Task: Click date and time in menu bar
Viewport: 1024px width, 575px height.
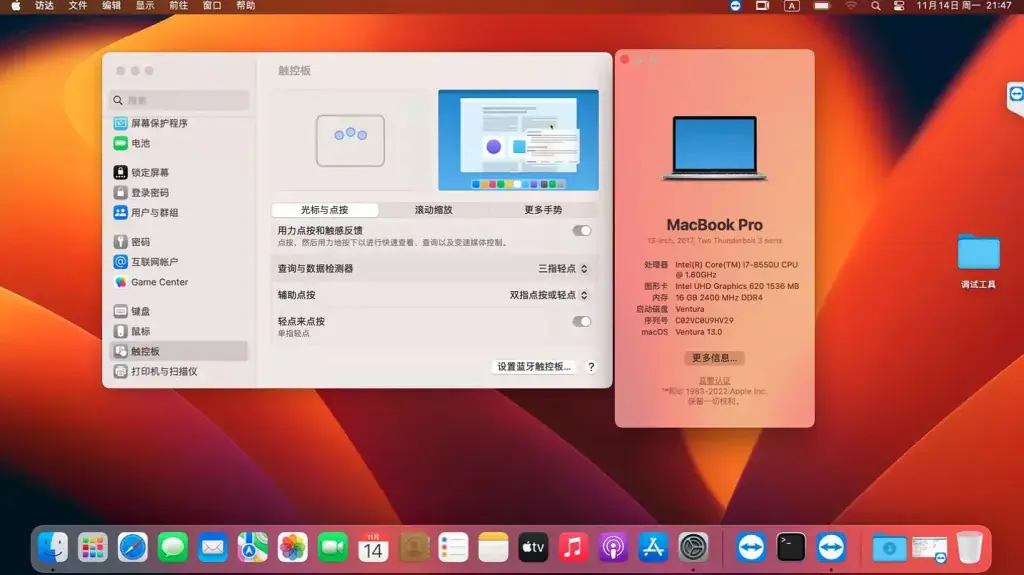Action: coord(964,6)
